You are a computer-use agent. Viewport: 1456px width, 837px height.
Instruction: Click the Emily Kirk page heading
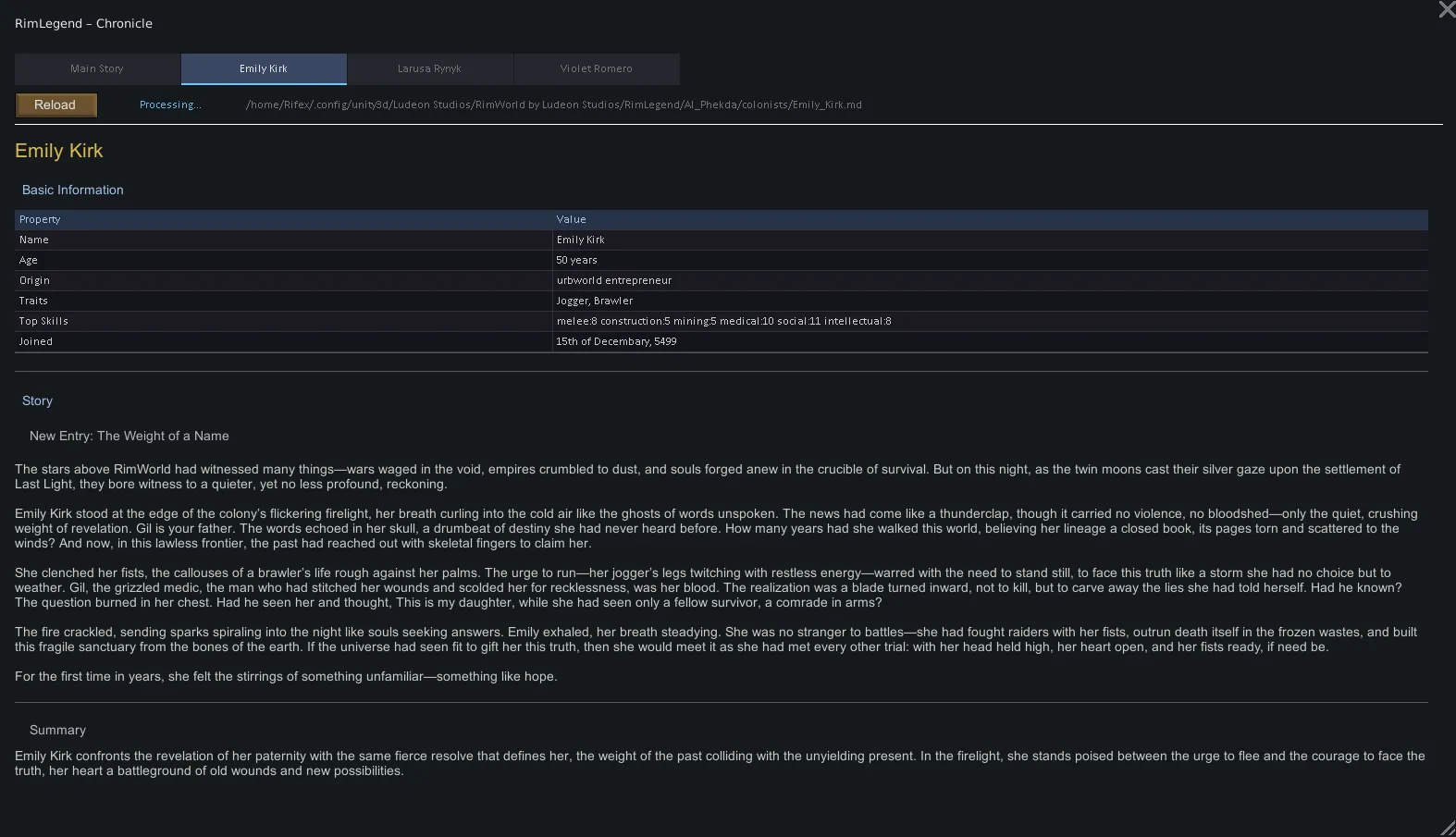59,151
